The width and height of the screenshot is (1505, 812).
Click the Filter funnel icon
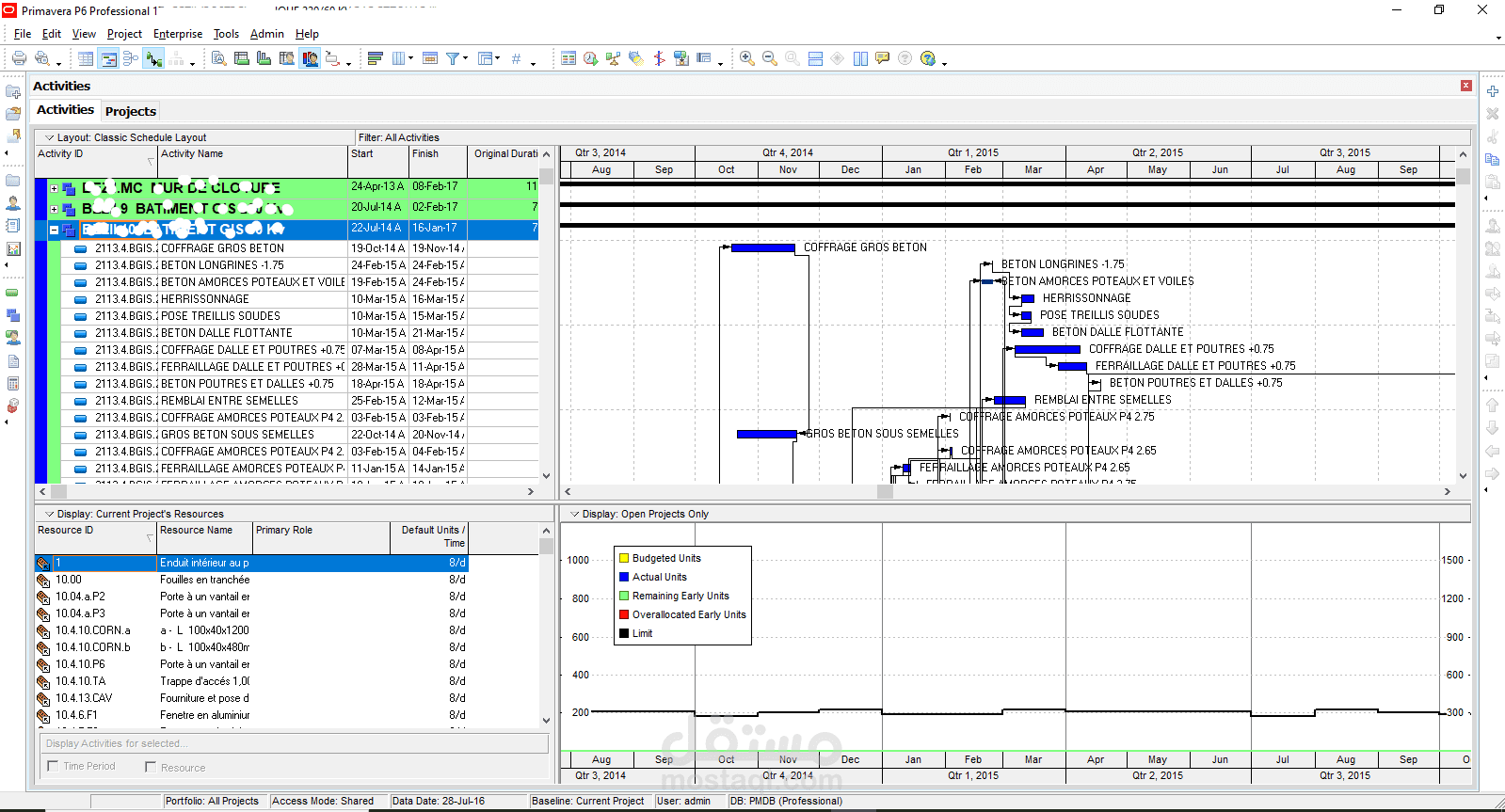[x=453, y=58]
